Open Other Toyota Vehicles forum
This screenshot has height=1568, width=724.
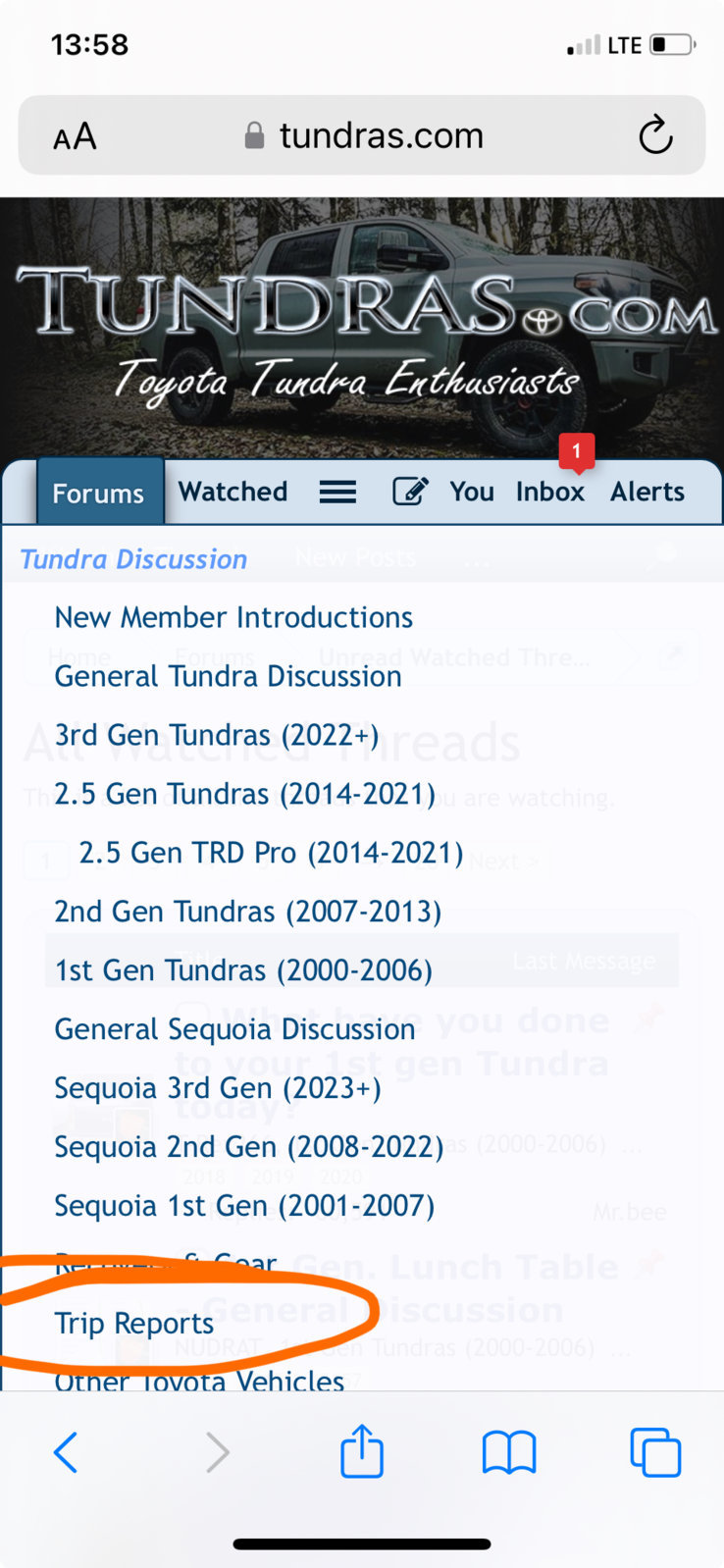199,1380
